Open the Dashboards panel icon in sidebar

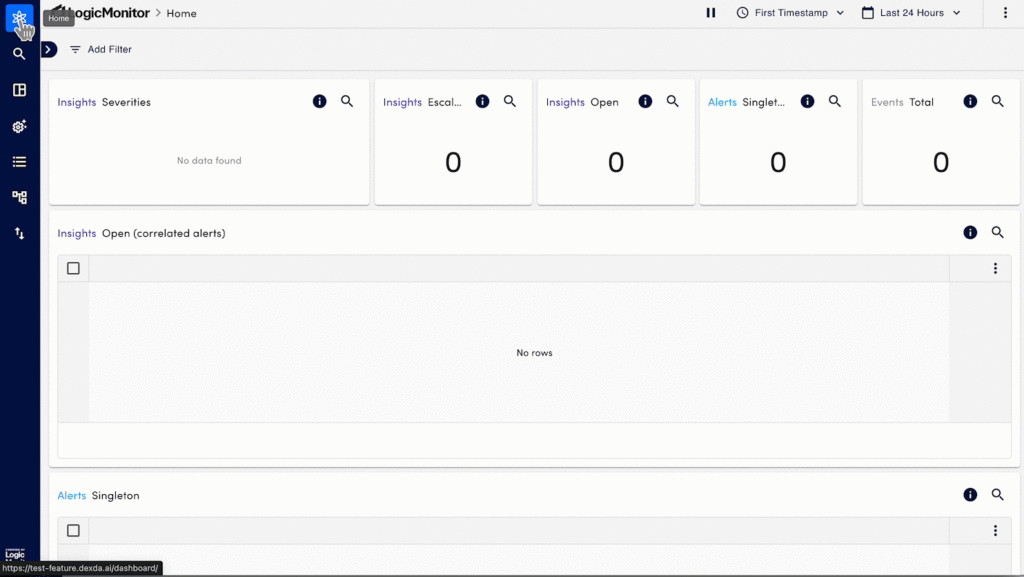click(x=18, y=90)
